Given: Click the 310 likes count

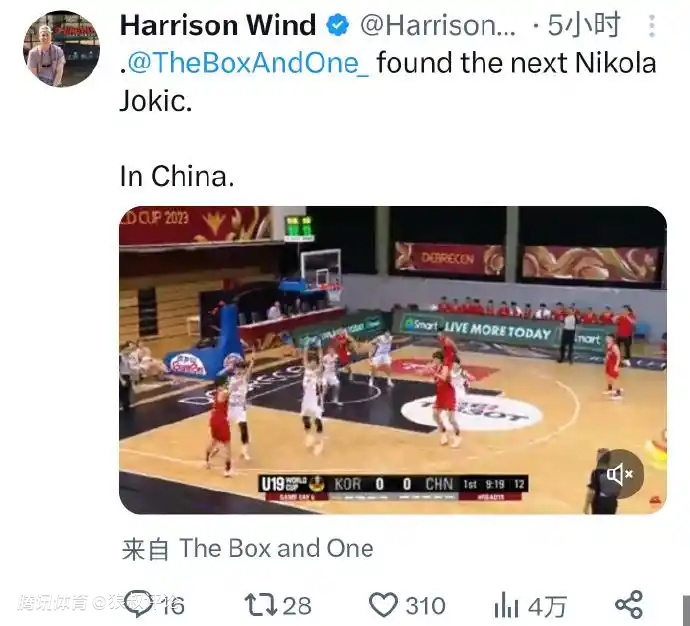Looking at the screenshot, I should 425,606.
